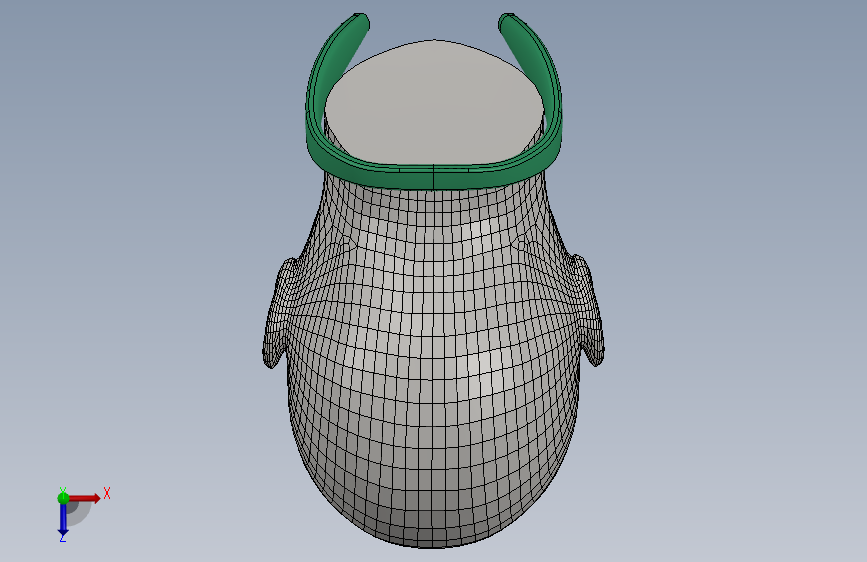Viewport: 867px width, 562px height.
Task: Select the meshed gray head surface
Action: point(434,360)
